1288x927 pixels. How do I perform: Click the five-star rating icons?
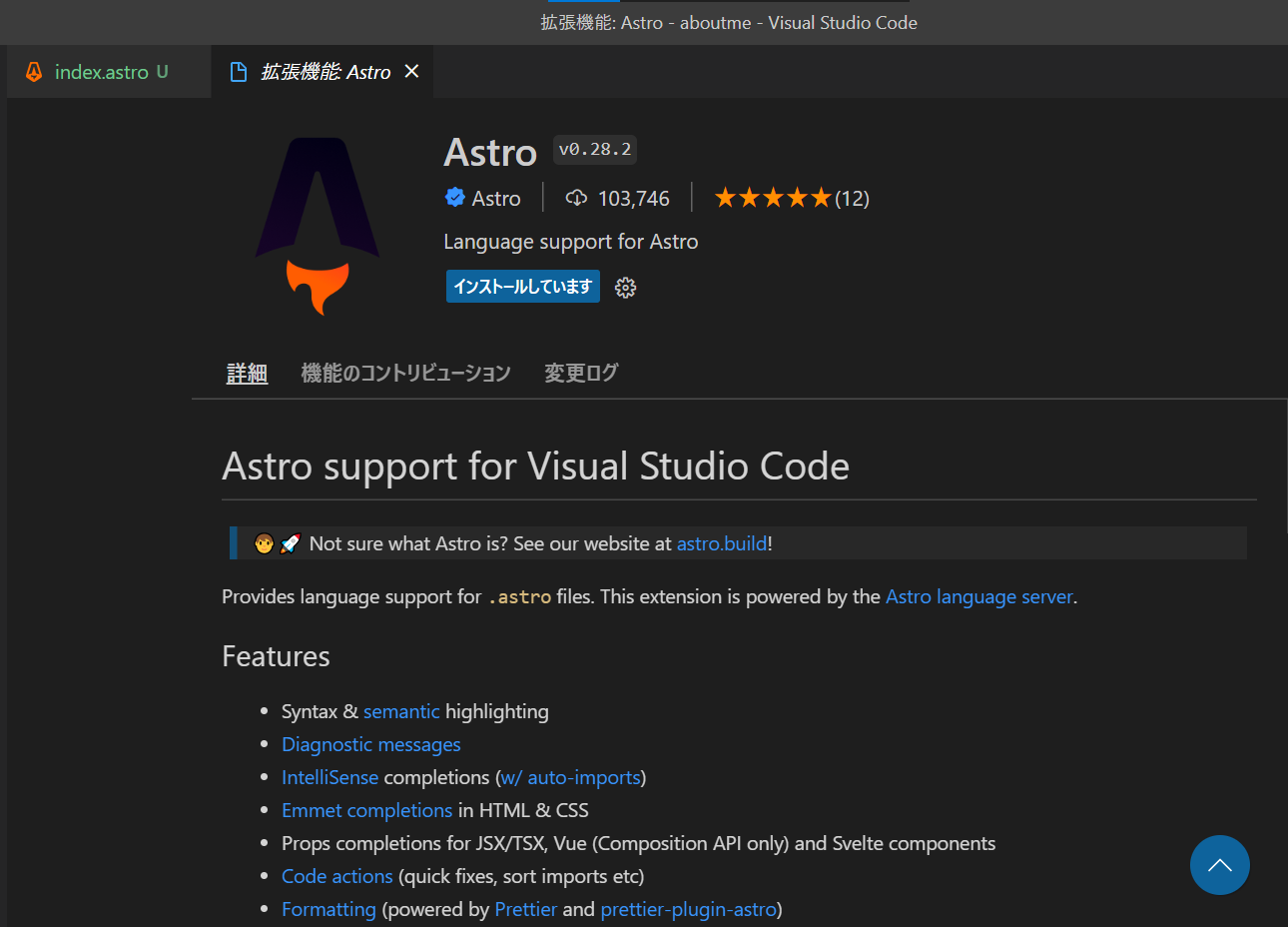[772, 197]
